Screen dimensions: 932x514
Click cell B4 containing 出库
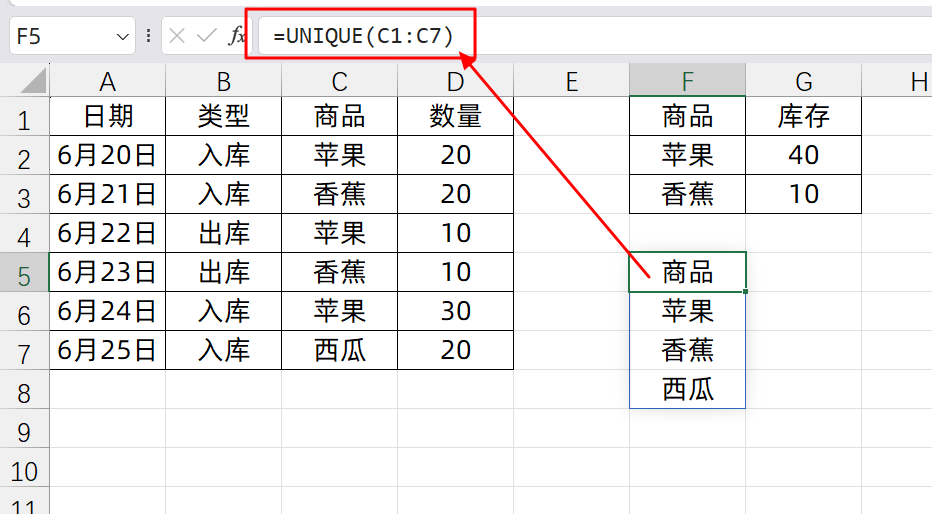click(x=223, y=234)
